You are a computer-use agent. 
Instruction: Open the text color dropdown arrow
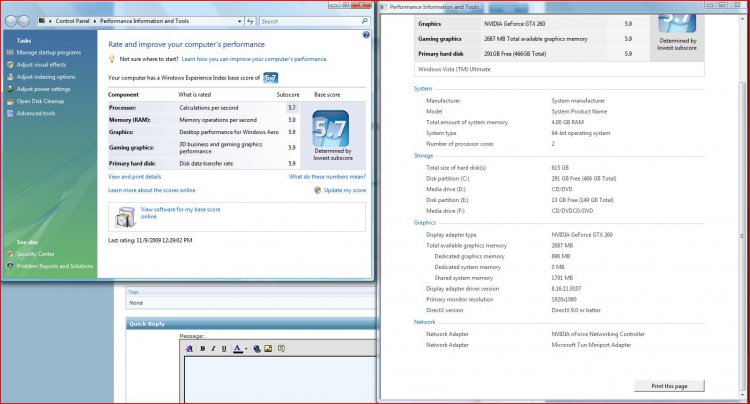pyautogui.click(x=246, y=349)
